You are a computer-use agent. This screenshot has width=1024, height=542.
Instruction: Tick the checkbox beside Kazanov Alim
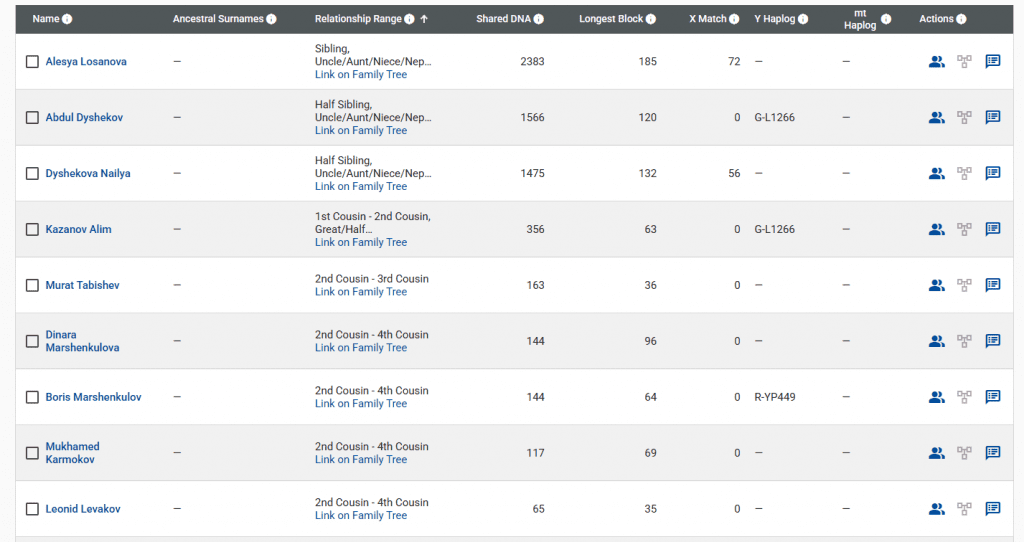32,230
